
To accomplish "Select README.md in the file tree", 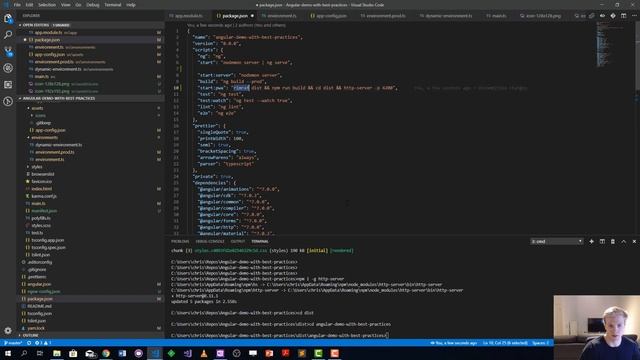I will [x=40, y=306].
